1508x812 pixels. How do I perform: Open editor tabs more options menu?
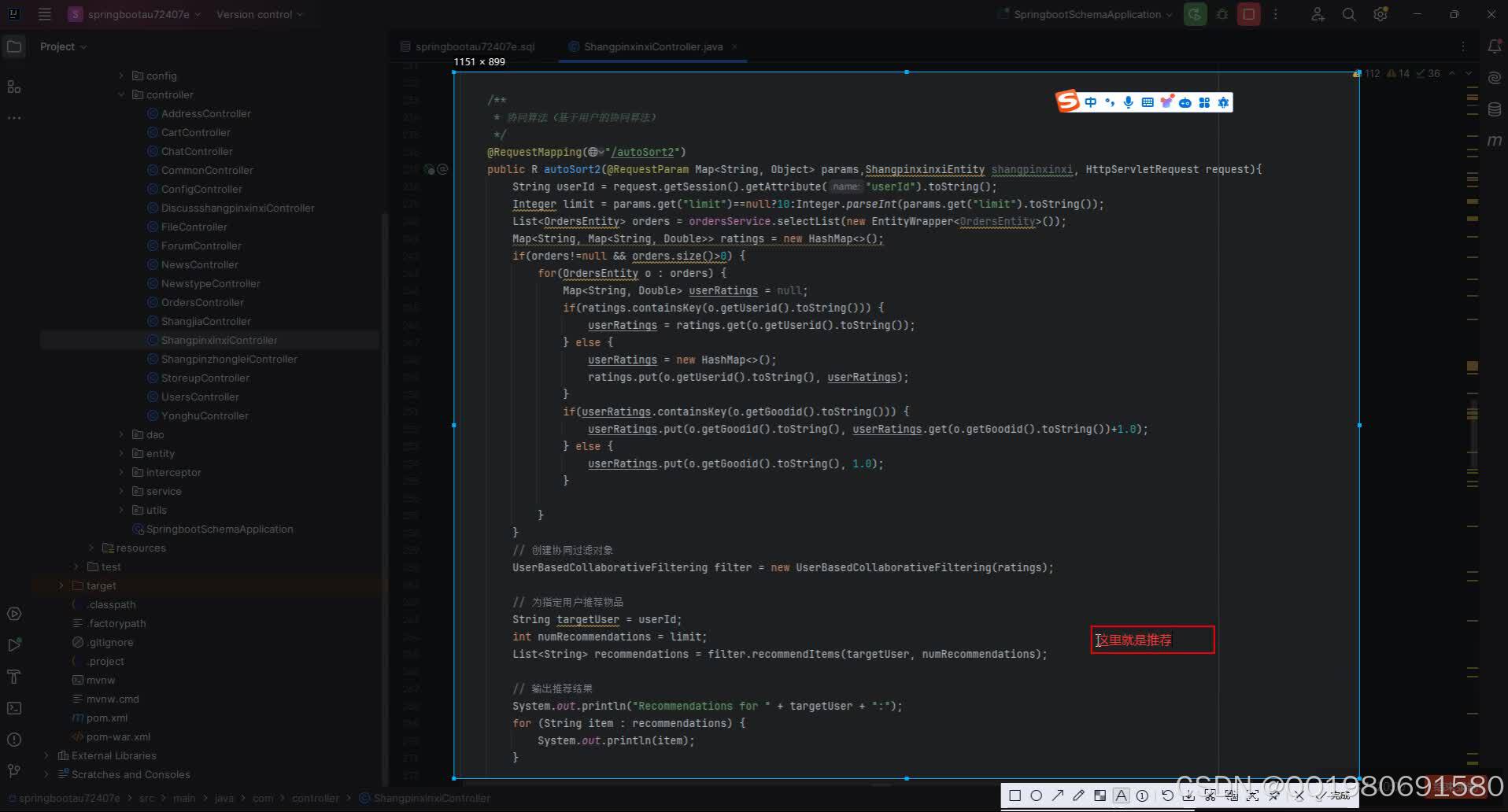[x=1463, y=46]
